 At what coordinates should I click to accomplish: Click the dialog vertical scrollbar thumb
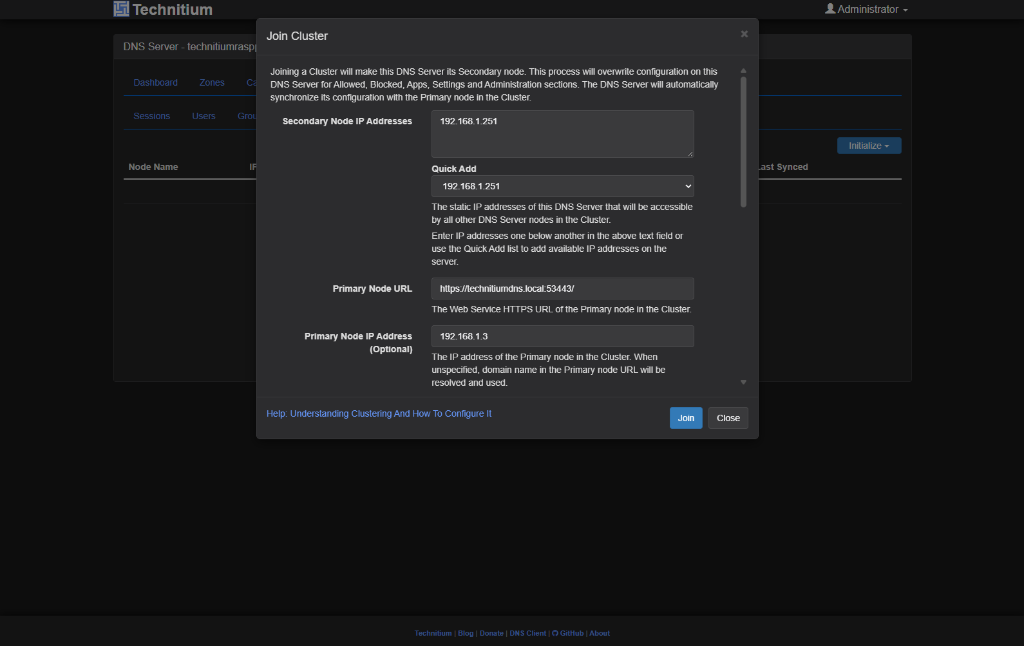743,142
